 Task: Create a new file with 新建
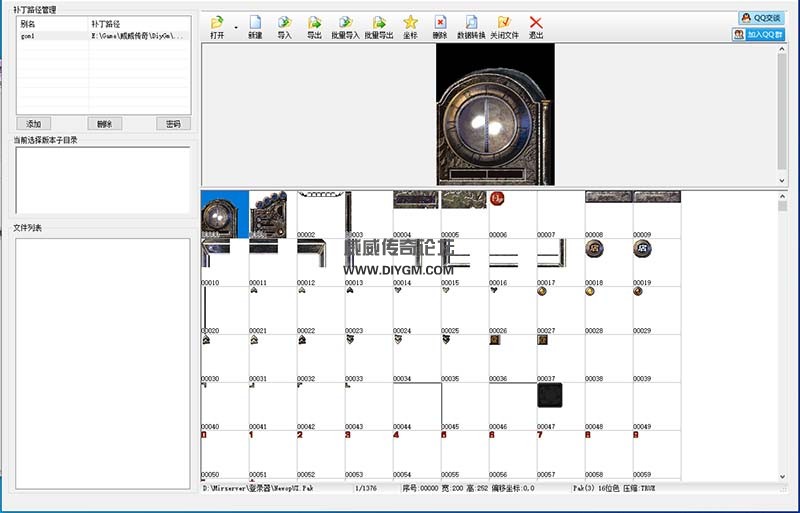tap(255, 27)
